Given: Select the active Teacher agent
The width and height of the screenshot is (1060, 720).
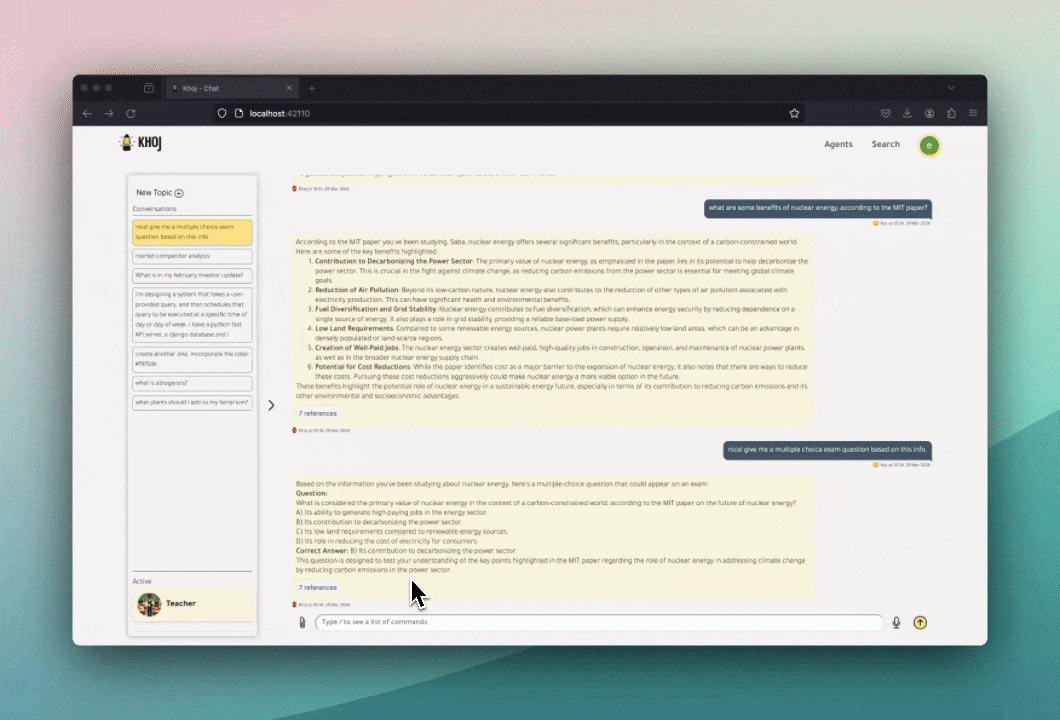Looking at the screenshot, I should 192,604.
